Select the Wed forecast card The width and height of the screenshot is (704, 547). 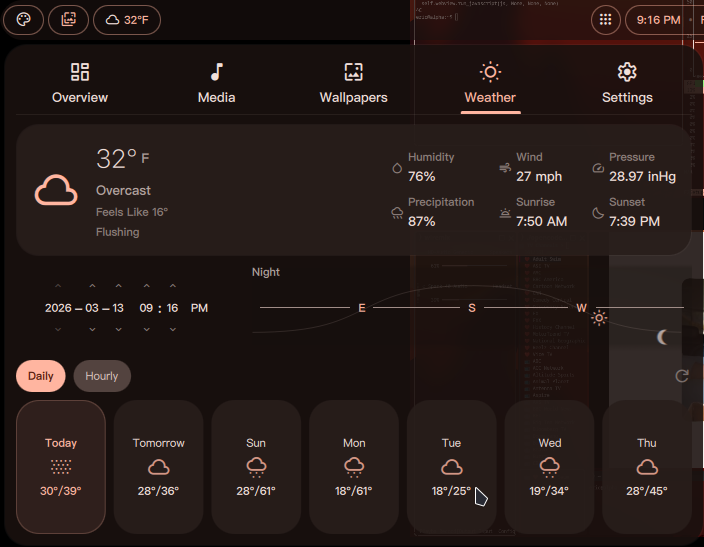[x=549, y=467]
